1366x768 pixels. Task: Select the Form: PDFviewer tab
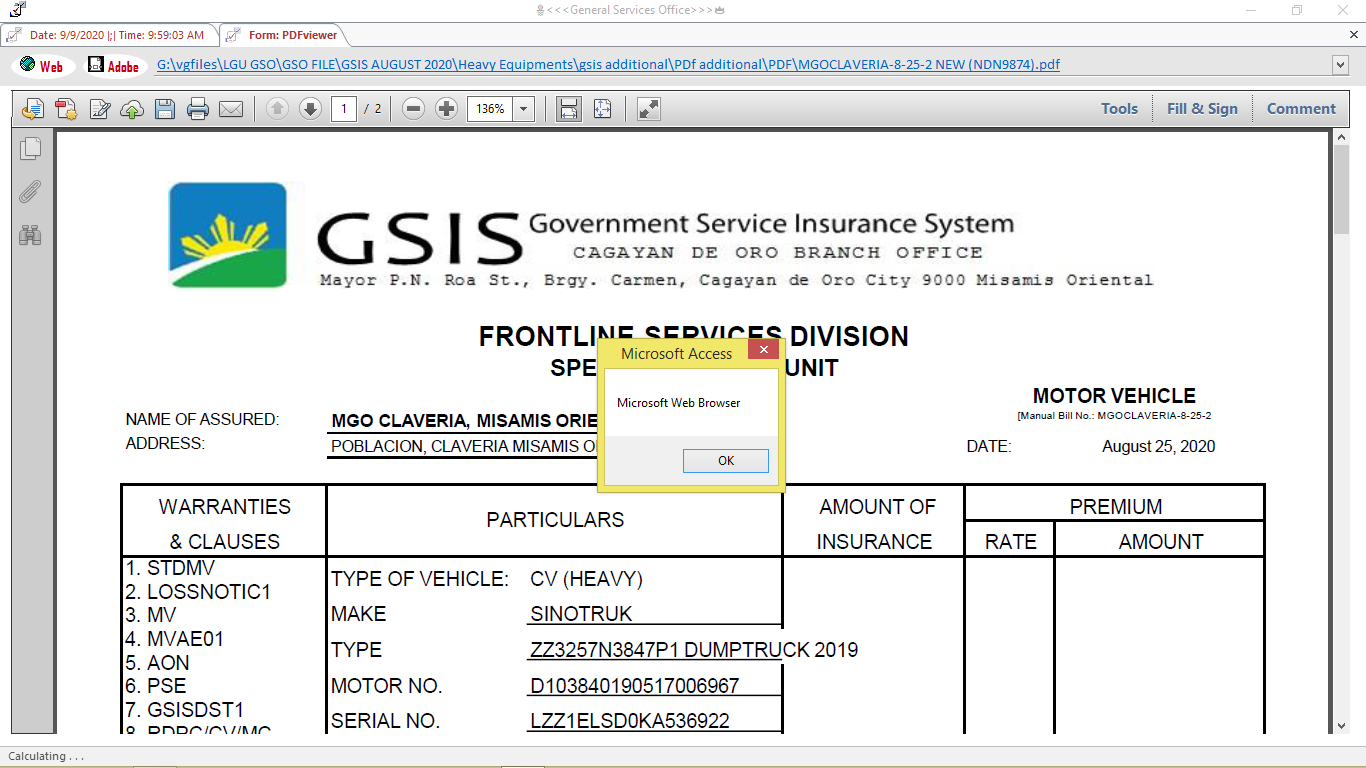(284, 35)
